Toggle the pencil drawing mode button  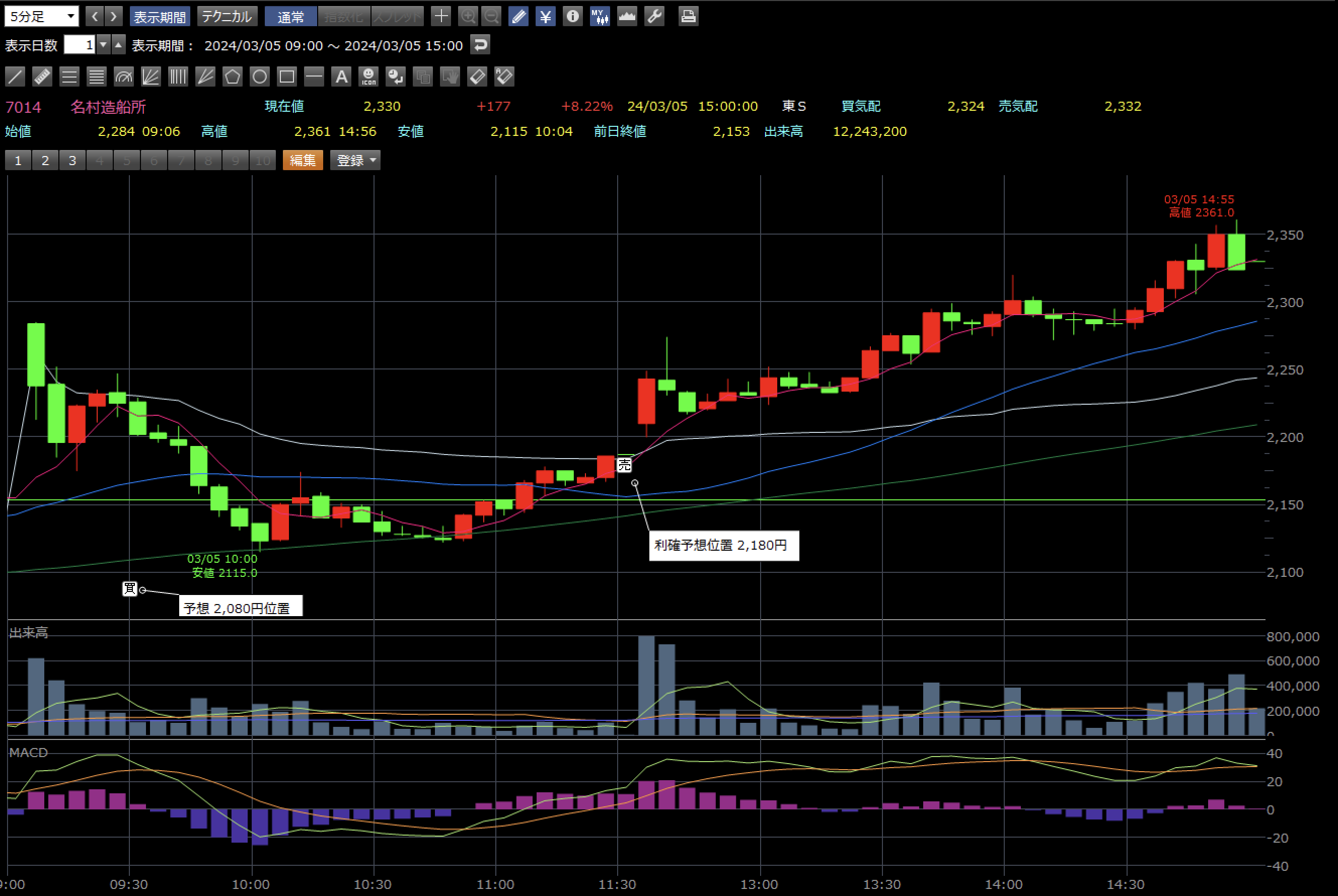pyautogui.click(x=518, y=16)
